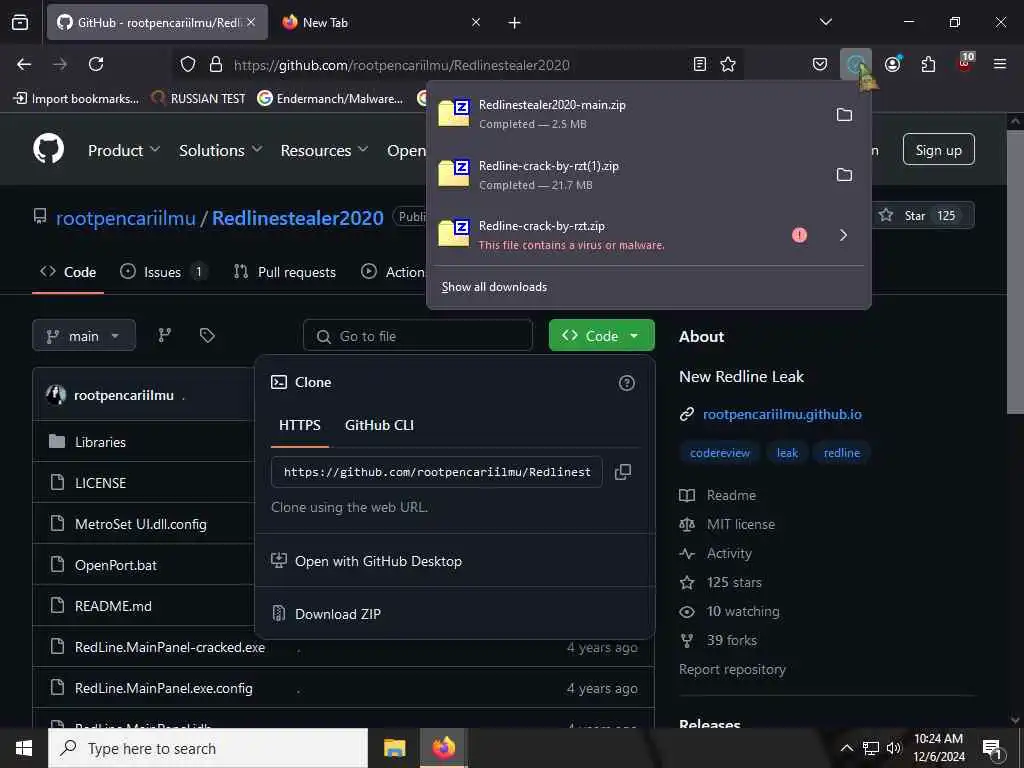The image size is (1024, 768).
Task: Click the Go to file search field
Action: click(418, 336)
